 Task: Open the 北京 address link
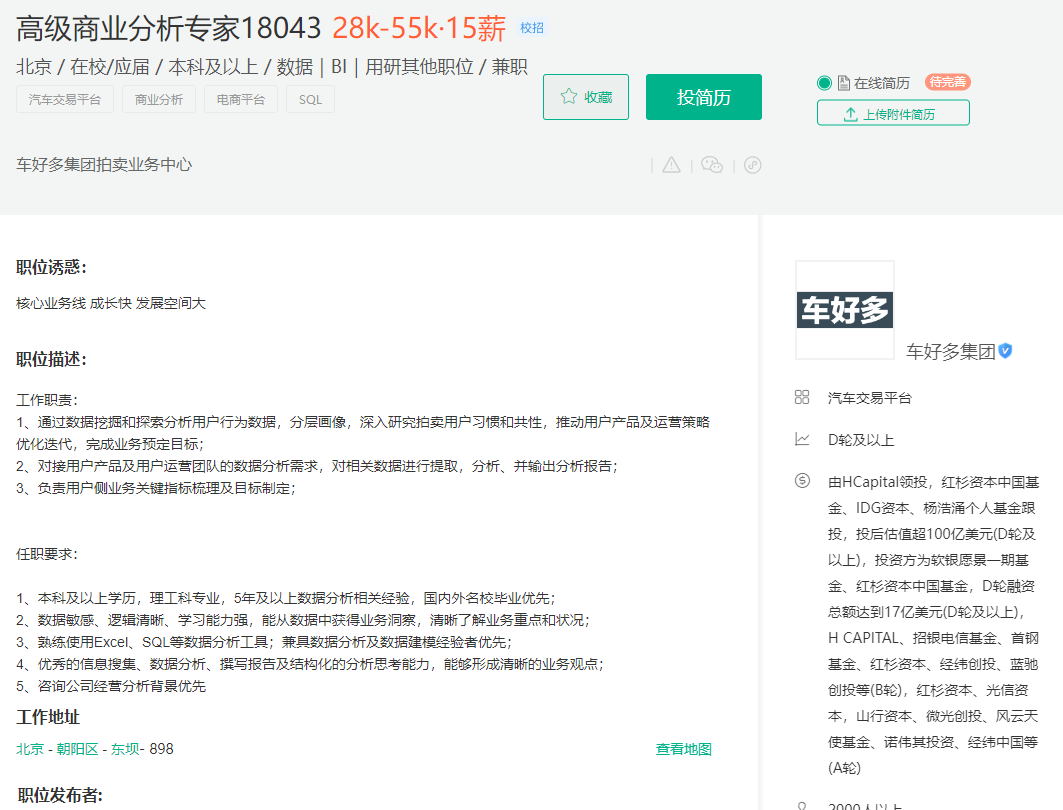[30, 749]
